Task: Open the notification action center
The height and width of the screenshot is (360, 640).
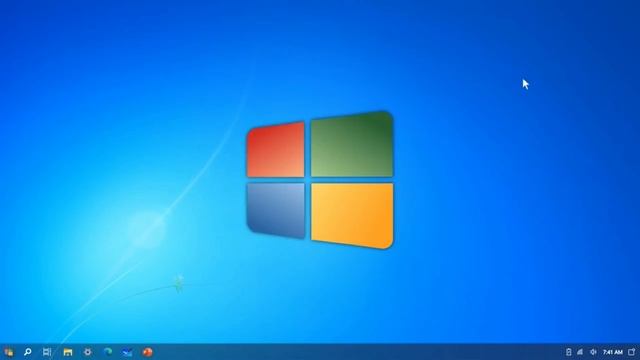Action: (632, 352)
